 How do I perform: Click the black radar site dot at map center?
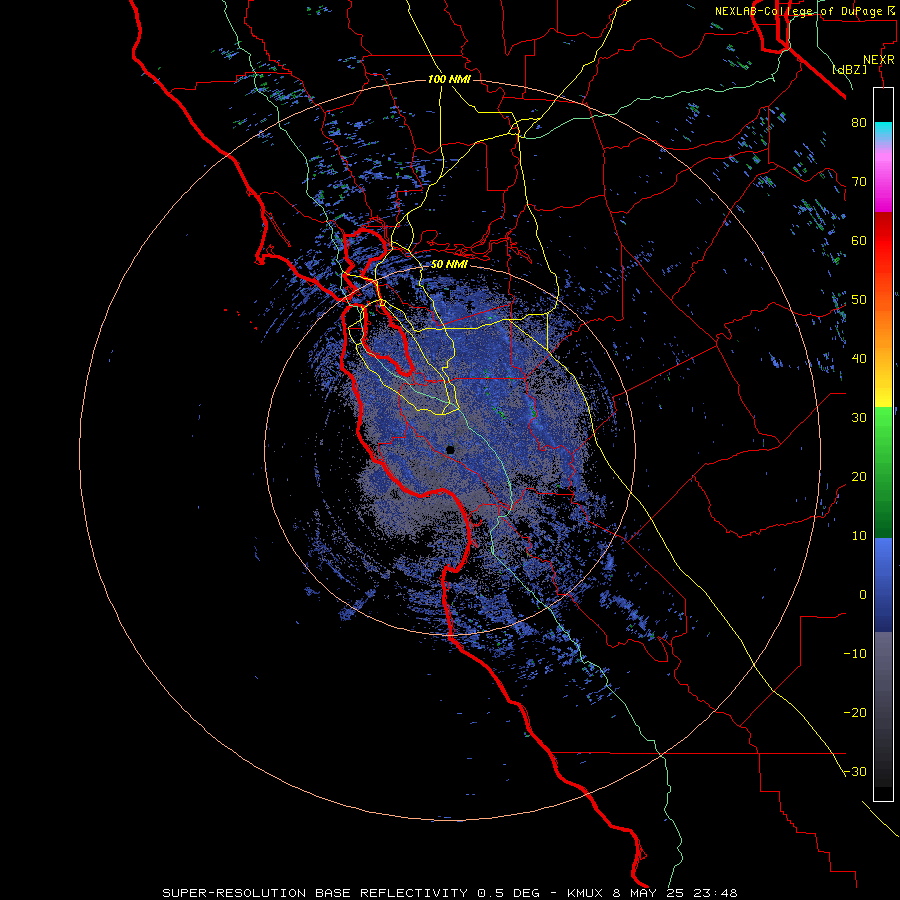pyautogui.click(x=450, y=450)
